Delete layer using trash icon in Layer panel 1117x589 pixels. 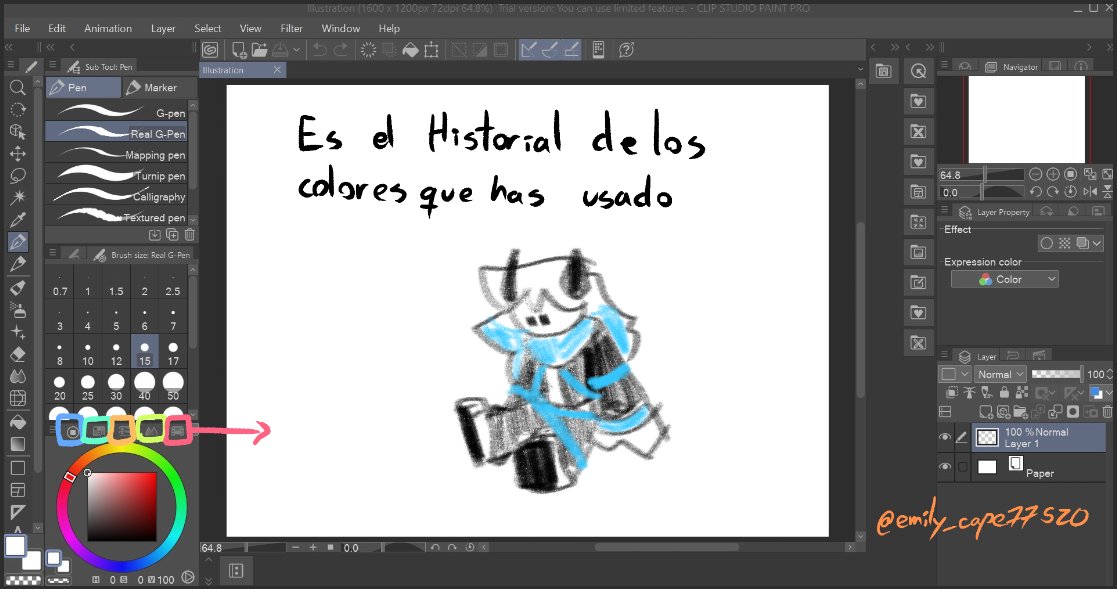(x=1107, y=412)
